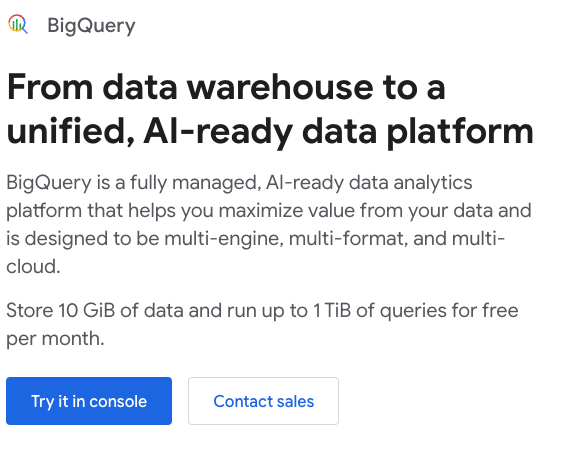The width and height of the screenshot is (573, 458).
Task: Click the word "cloud." ending the description
Action: click(x=33, y=266)
